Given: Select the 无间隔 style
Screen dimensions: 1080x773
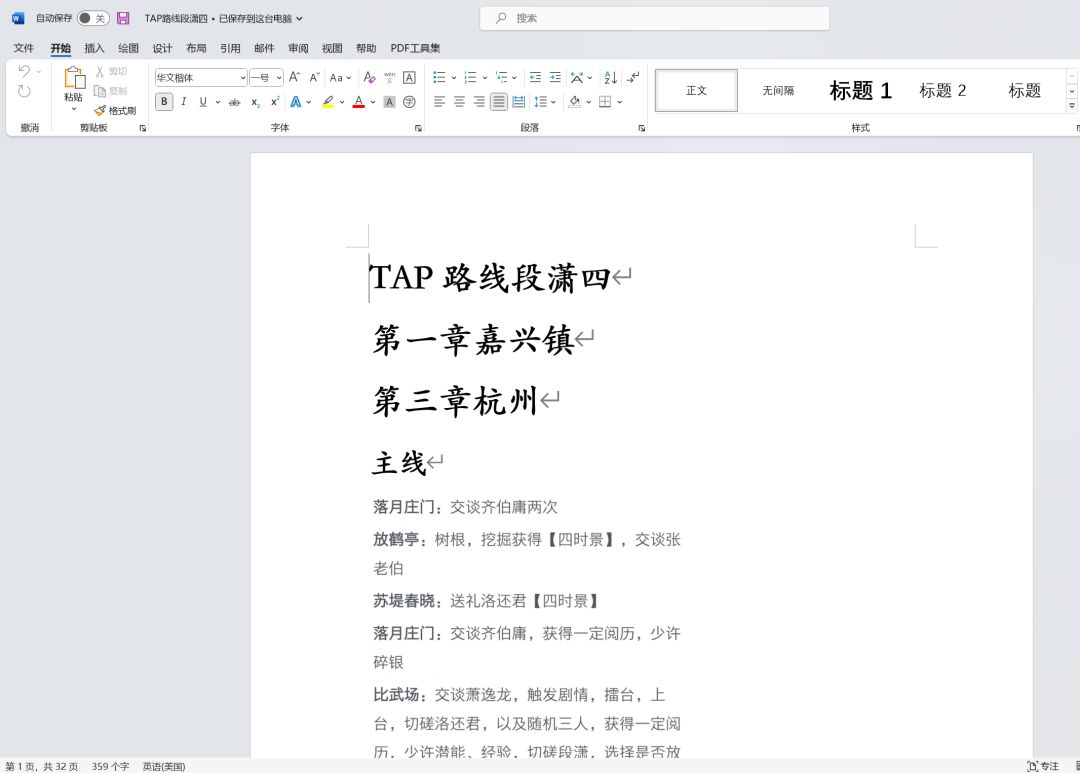Looking at the screenshot, I should click(x=778, y=90).
